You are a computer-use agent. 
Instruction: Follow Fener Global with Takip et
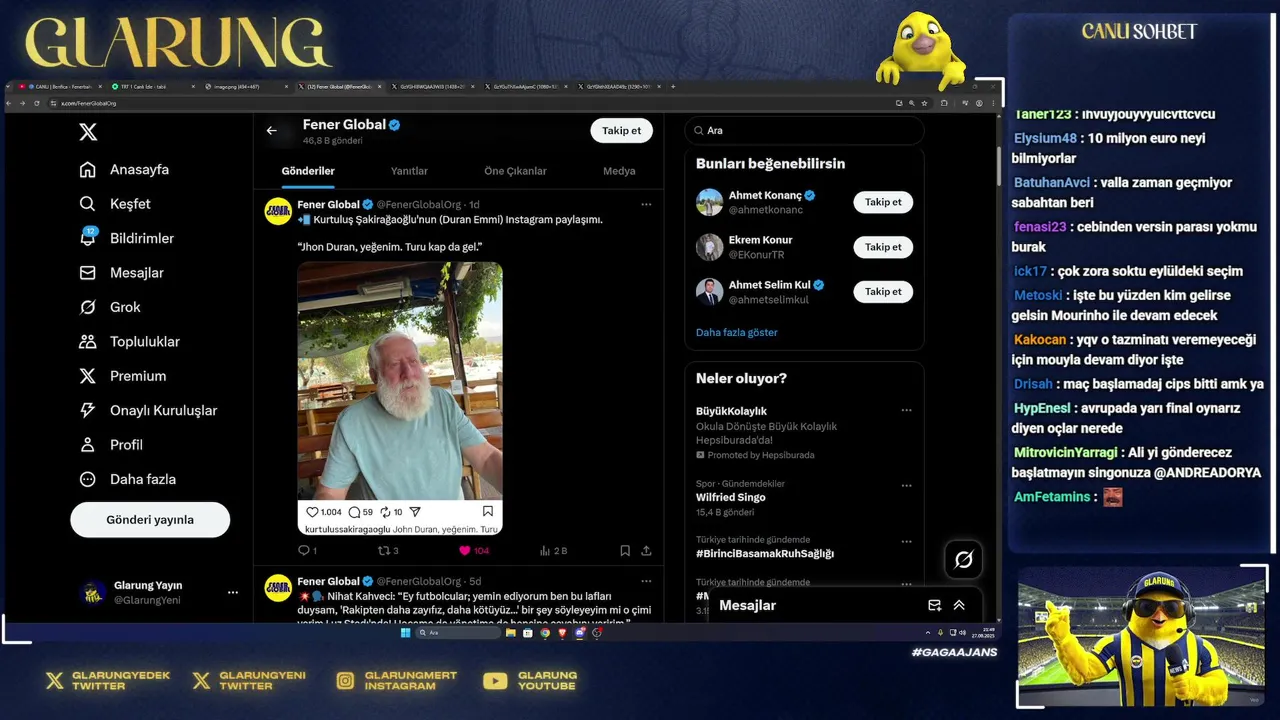click(621, 131)
